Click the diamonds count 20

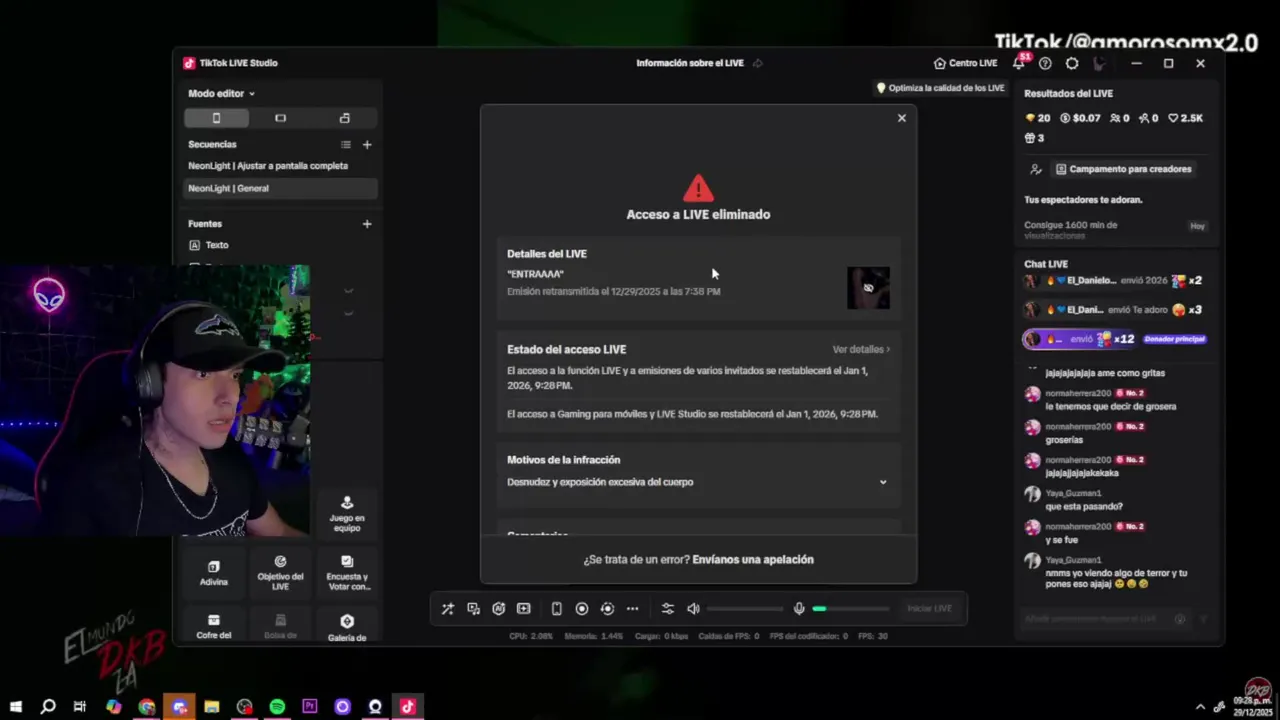(x=1037, y=118)
